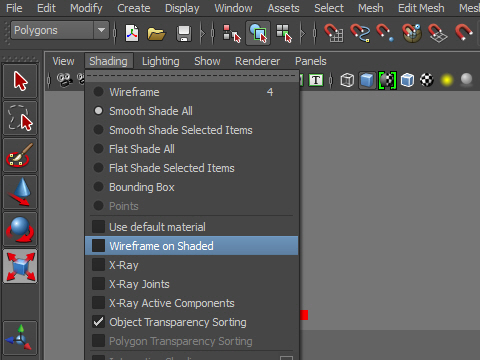Toggle Snap to points magnet icon
480x360 pixels.
click(x=385, y=33)
